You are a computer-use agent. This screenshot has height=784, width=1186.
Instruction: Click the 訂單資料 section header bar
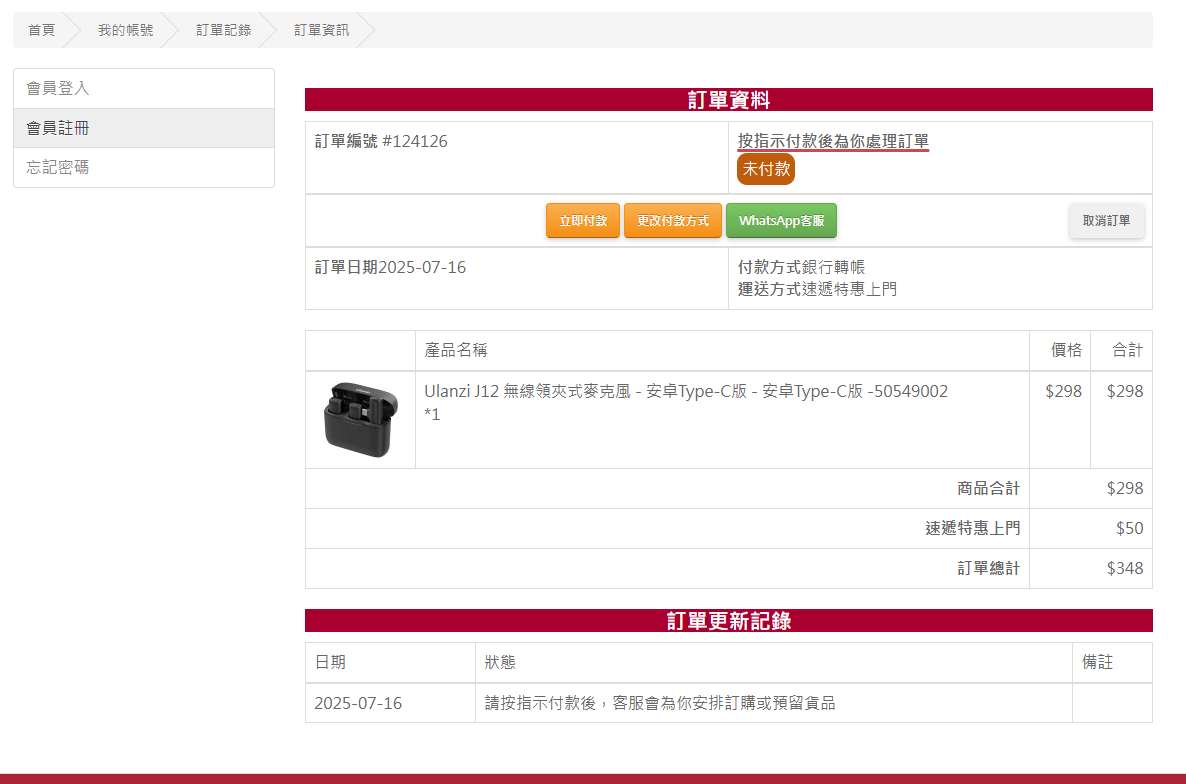pyautogui.click(x=728, y=100)
